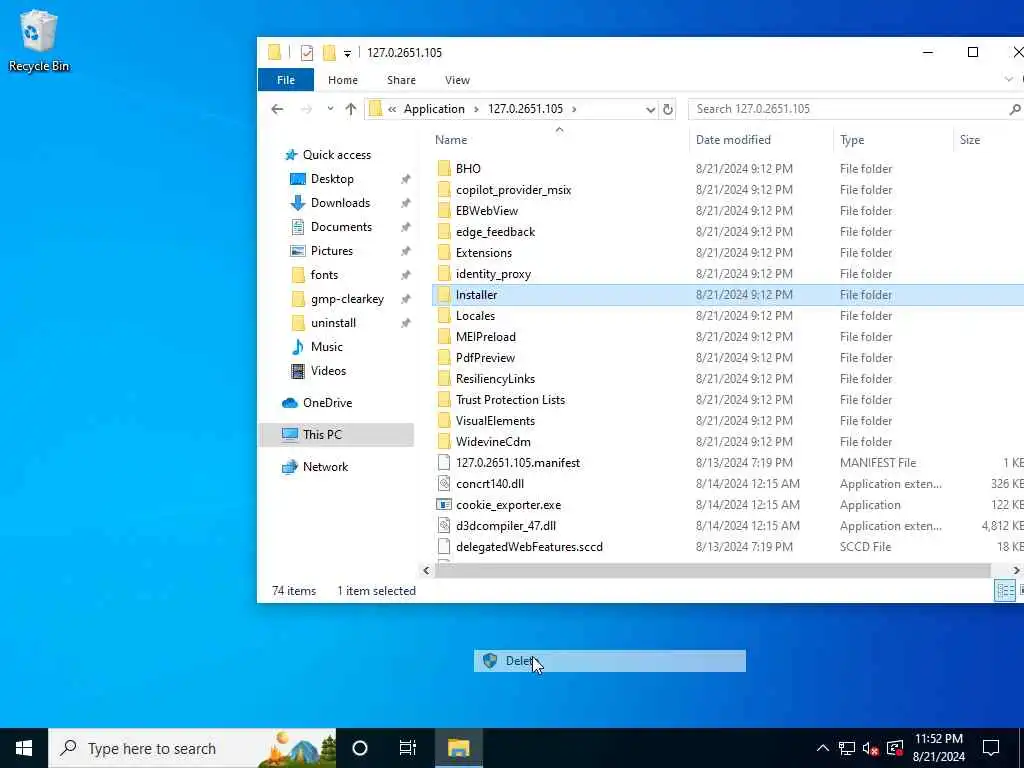The width and height of the screenshot is (1024, 768).
Task: Sort by the Date modified column header
Action: click(x=733, y=140)
